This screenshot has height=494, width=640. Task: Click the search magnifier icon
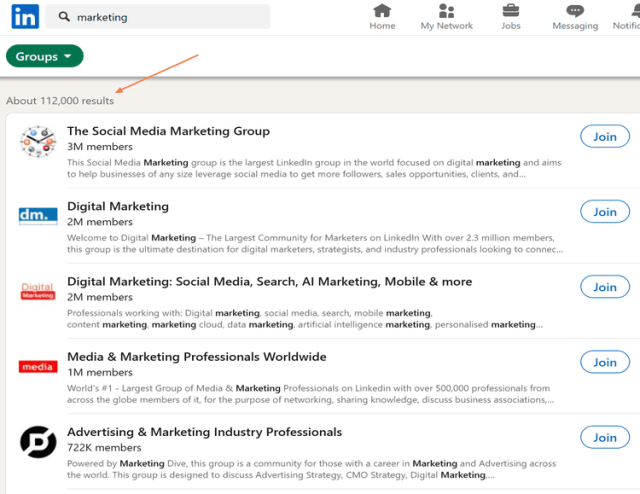pos(64,17)
